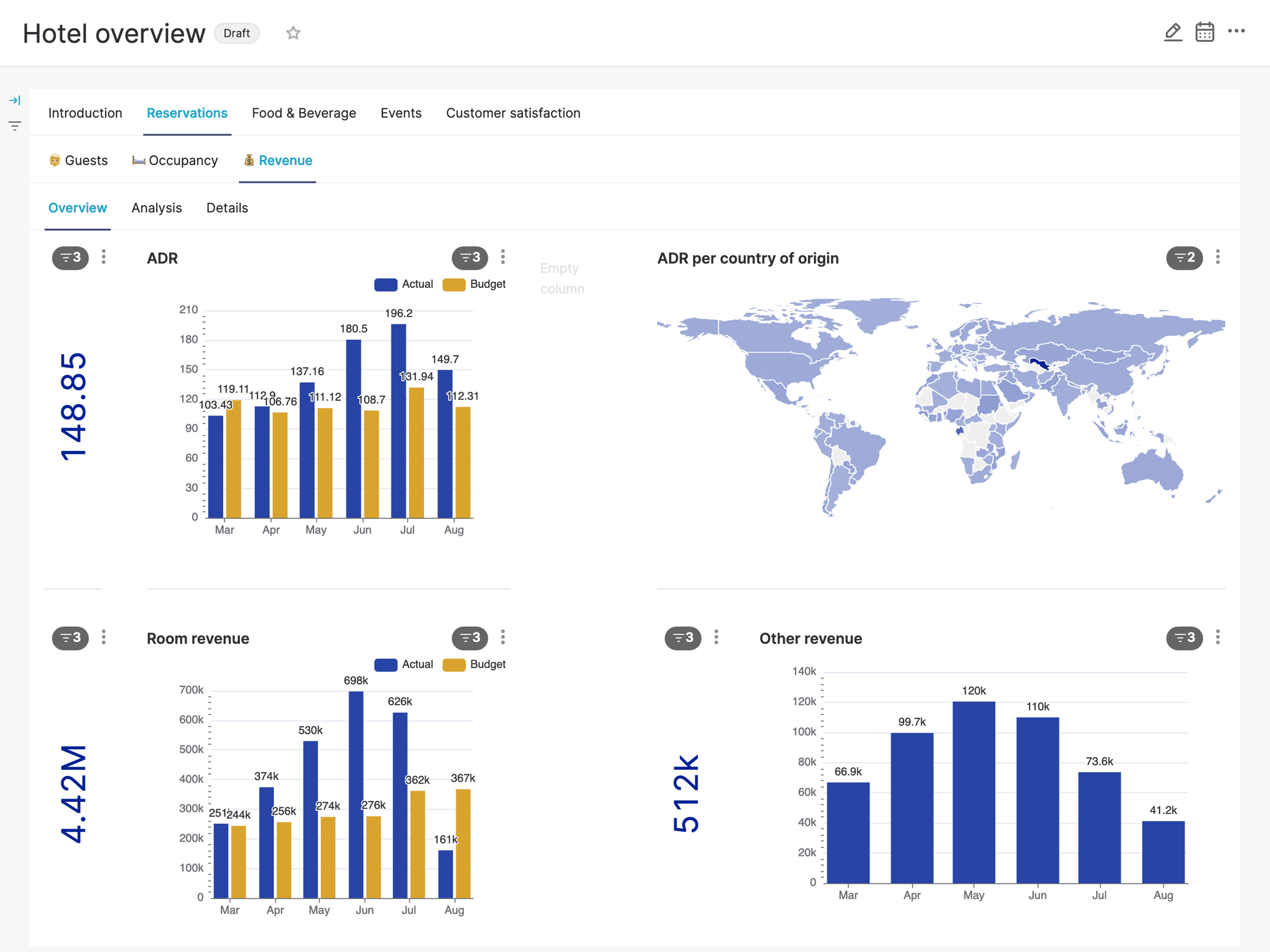The height and width of the screenshot is (952, 1270).
Task: Click the pencil edit dashboard icon
Action: [1173, 32]
